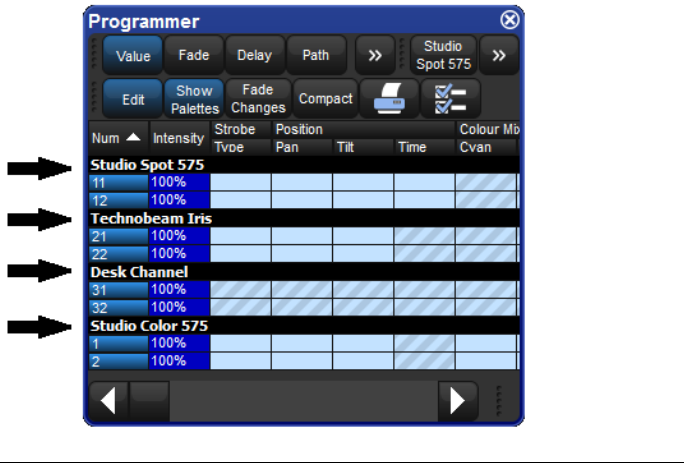Click the Pan cell of fixture 11

[302, 182]
